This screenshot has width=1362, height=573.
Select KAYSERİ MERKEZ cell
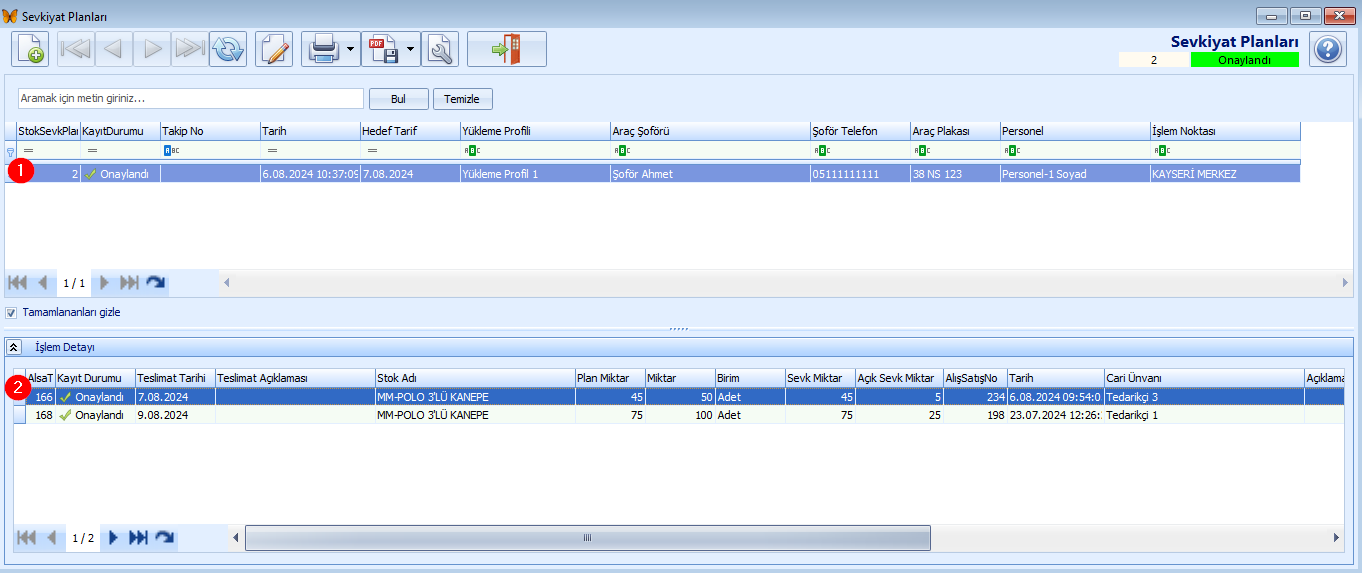click(1225, 174)
